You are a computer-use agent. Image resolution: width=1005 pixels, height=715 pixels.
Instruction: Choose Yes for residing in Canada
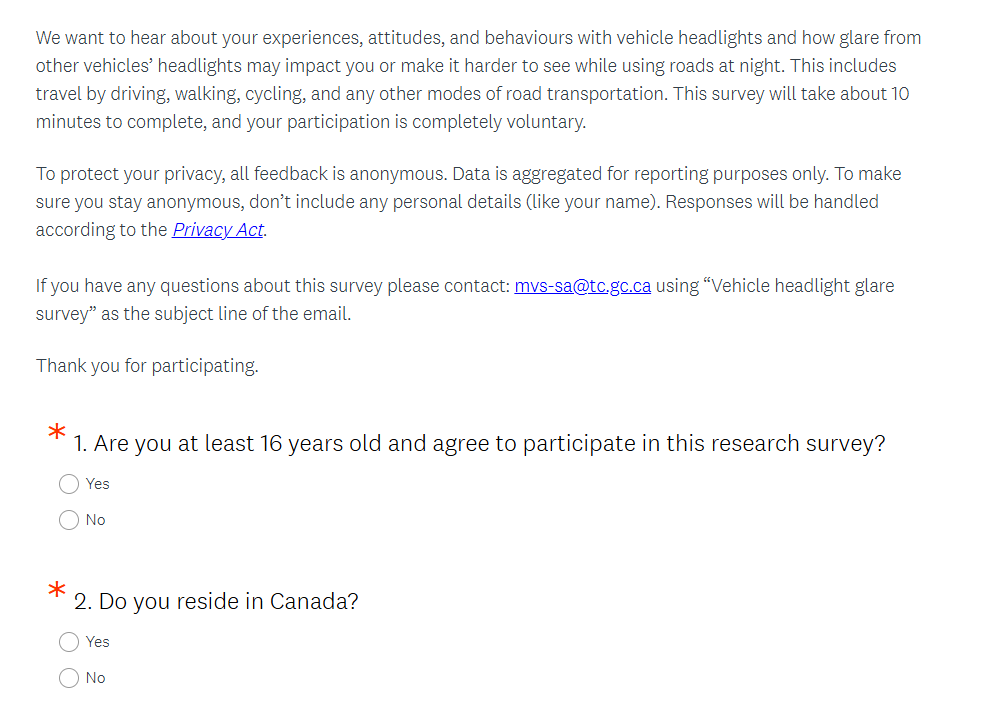69,642
